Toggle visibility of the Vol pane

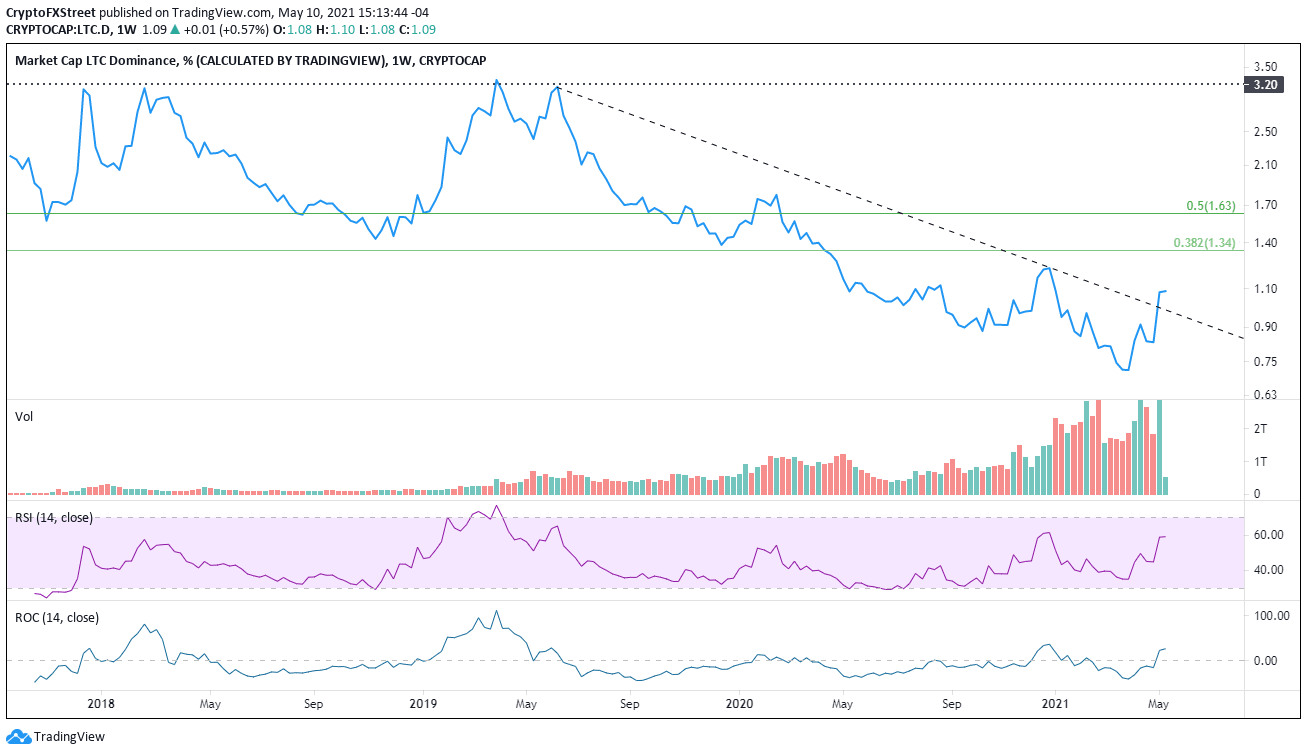22,417
